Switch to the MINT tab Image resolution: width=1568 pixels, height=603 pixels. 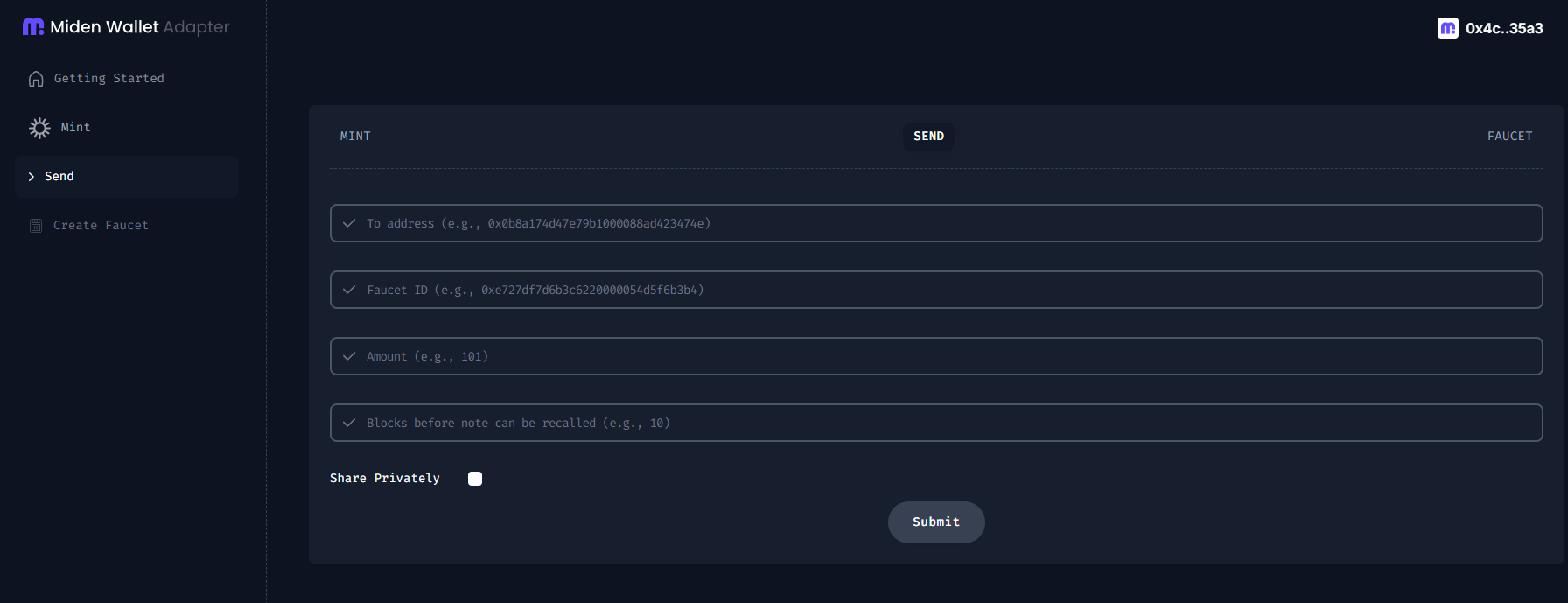point(355,137)
